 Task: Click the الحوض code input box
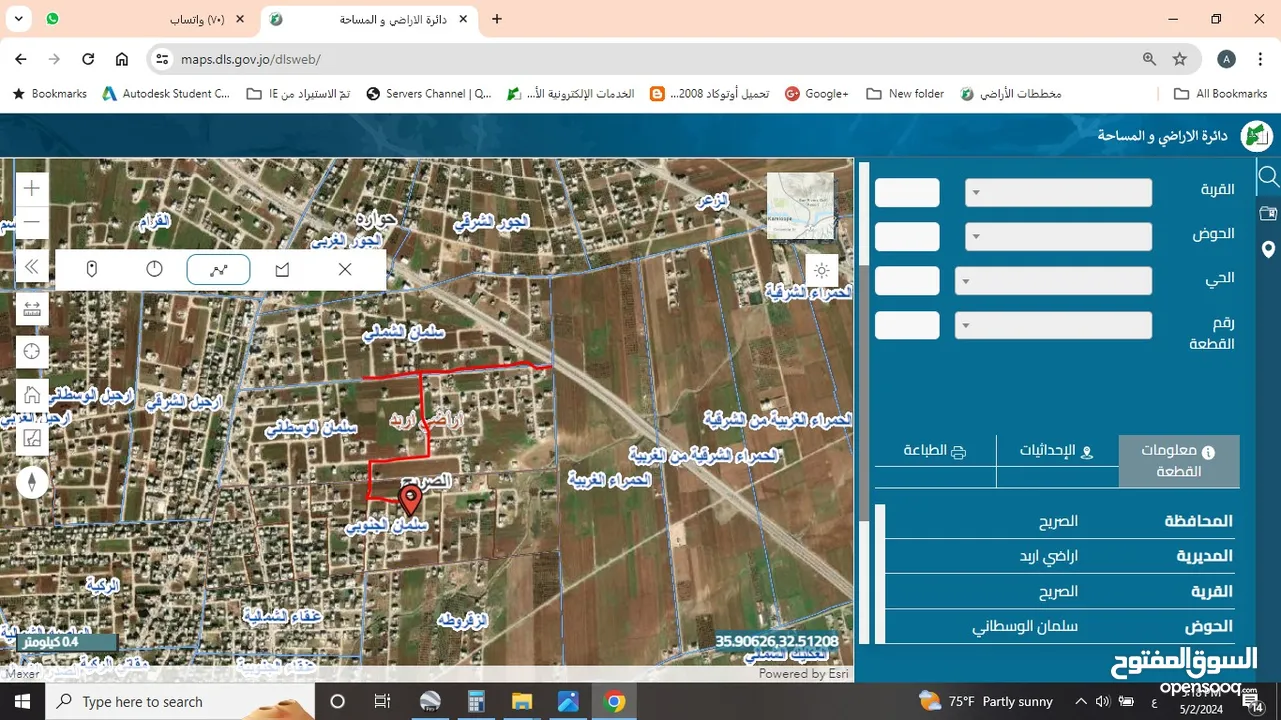[x=907, y=237]
